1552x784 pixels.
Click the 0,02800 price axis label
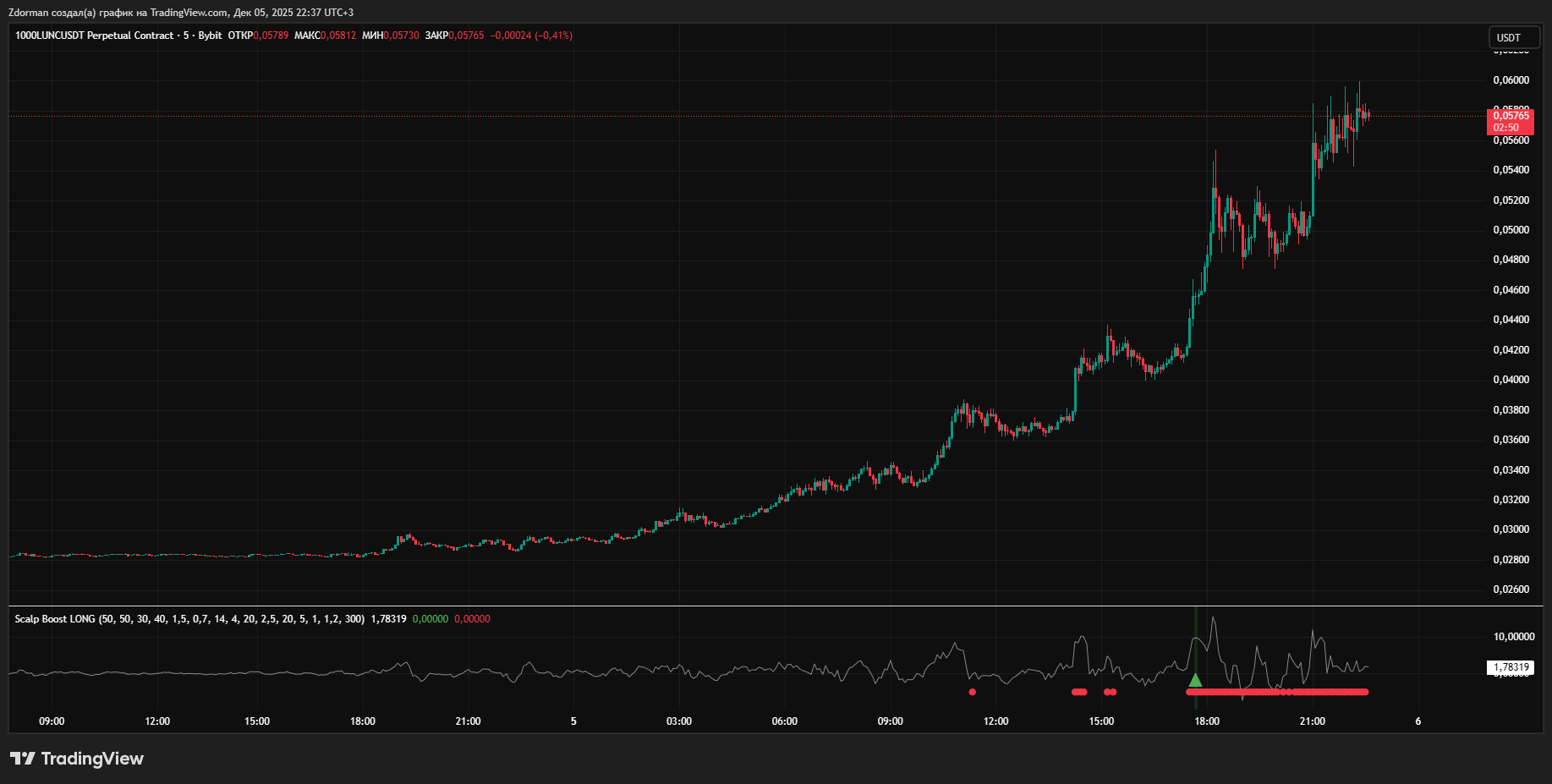pos(1511,560)
